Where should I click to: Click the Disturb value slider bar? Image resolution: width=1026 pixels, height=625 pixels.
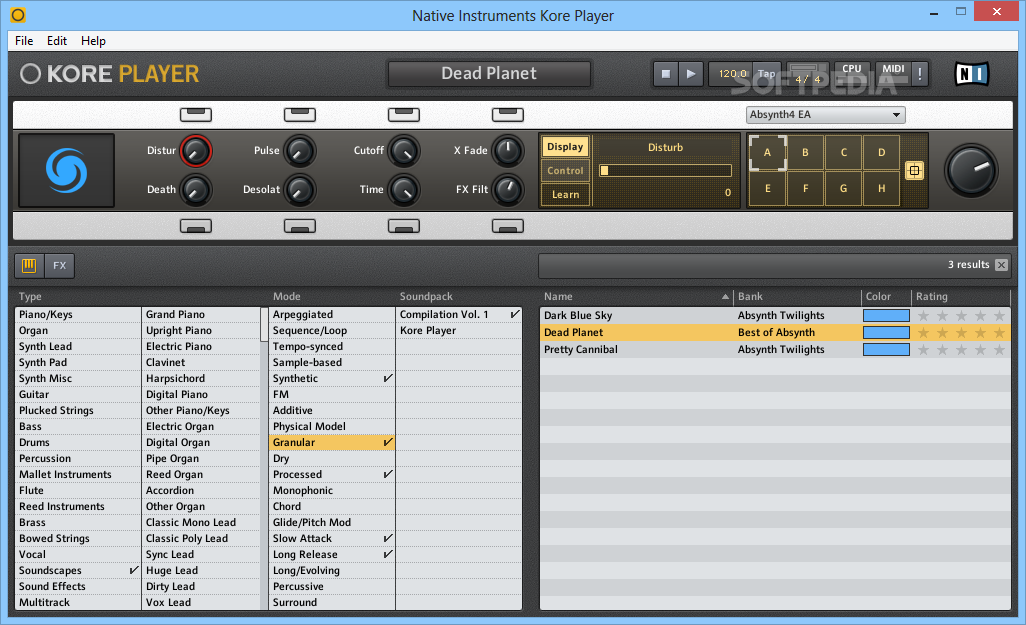(665, 171)
